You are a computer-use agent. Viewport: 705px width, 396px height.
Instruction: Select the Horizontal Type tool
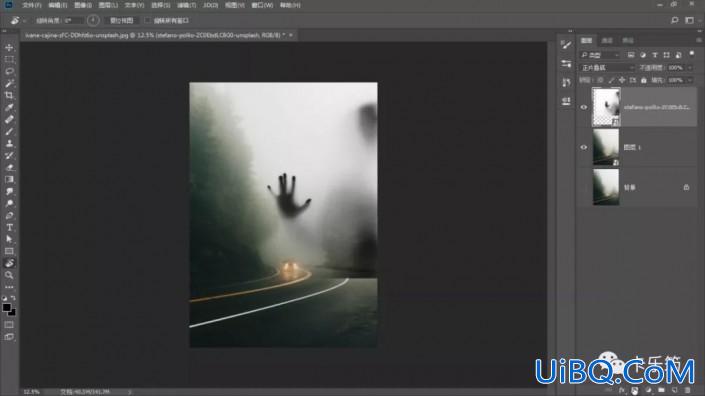[9, 227]
